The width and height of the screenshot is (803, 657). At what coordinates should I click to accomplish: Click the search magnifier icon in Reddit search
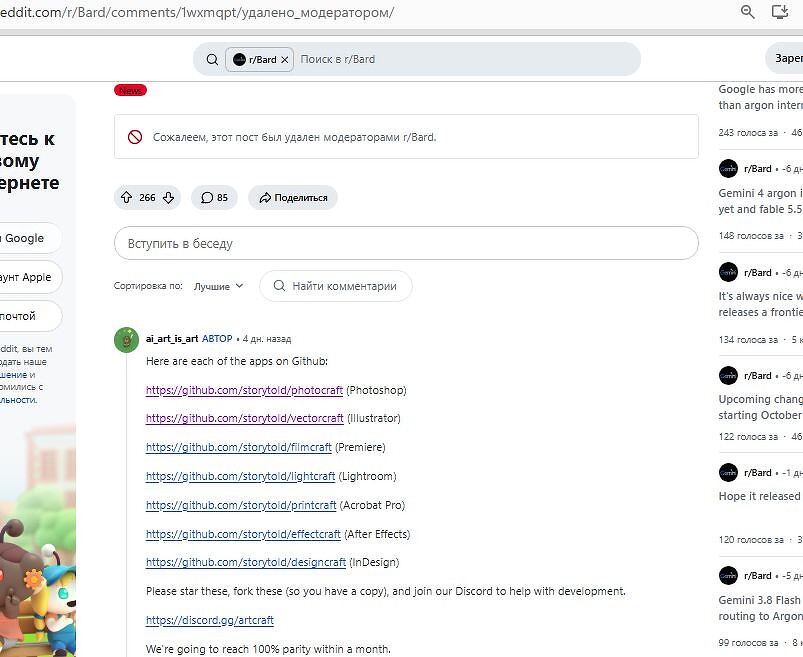[212, 59]
